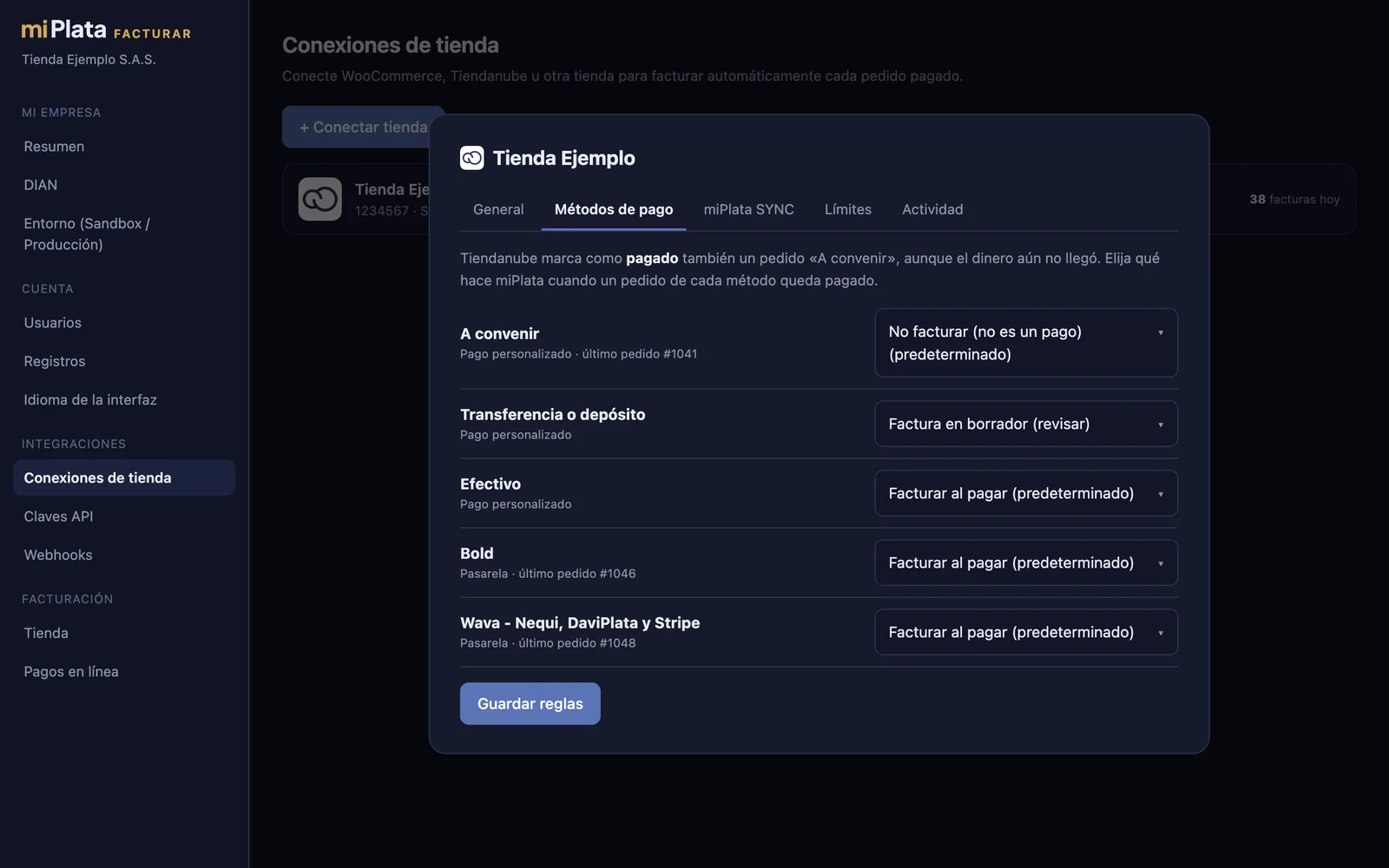Click the Tienda Ejemplo dialog header icon

tap(471, 158)
